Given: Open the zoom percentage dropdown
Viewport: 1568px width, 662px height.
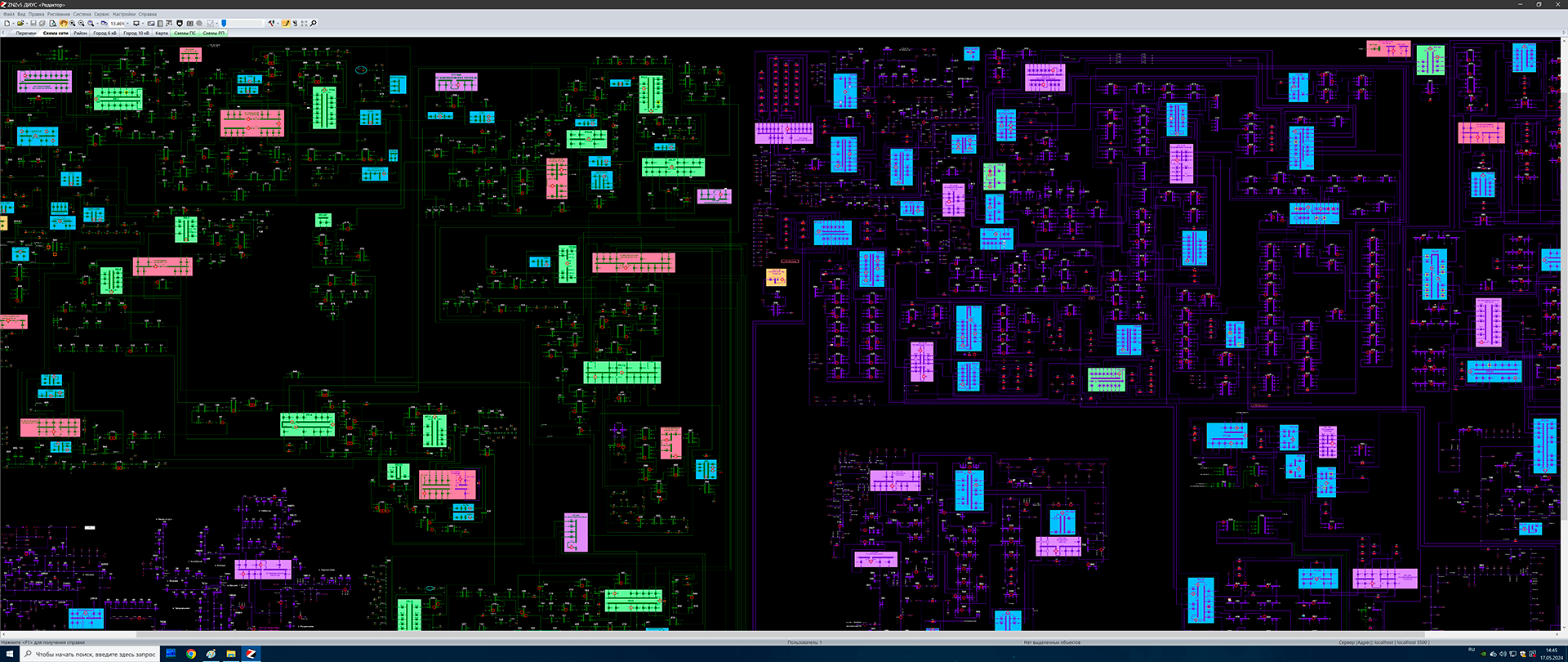Looking at the screenshot, I should click(x=127, y=24).
